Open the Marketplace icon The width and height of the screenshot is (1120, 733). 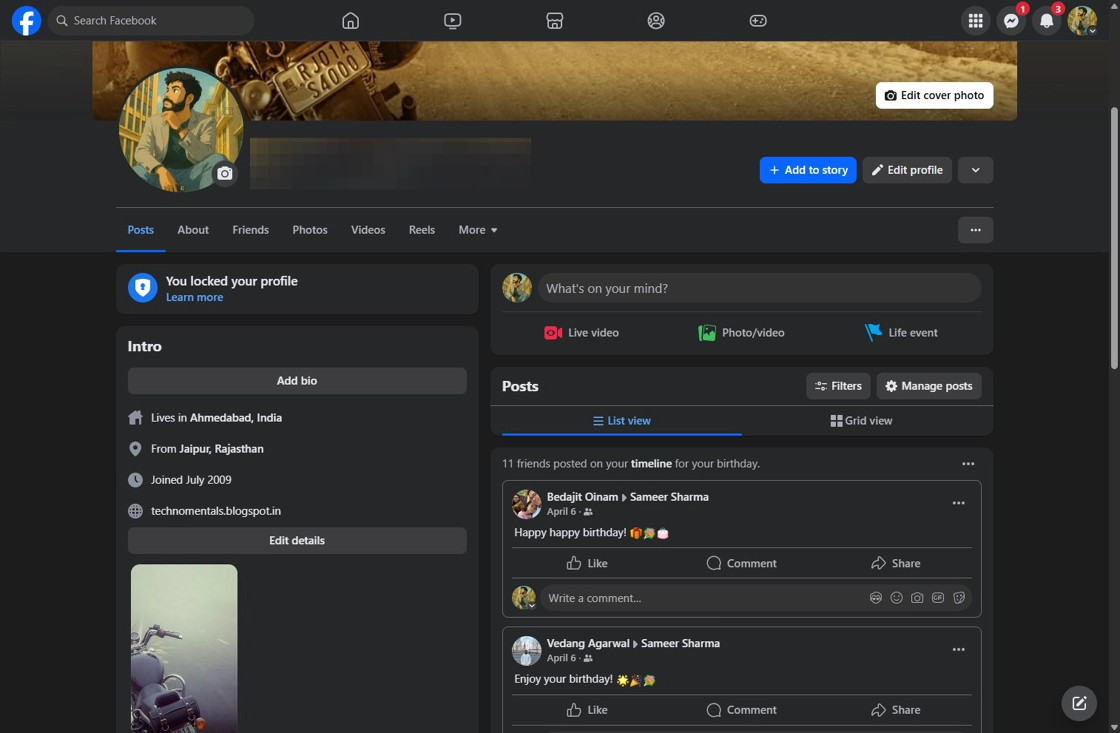554,21
